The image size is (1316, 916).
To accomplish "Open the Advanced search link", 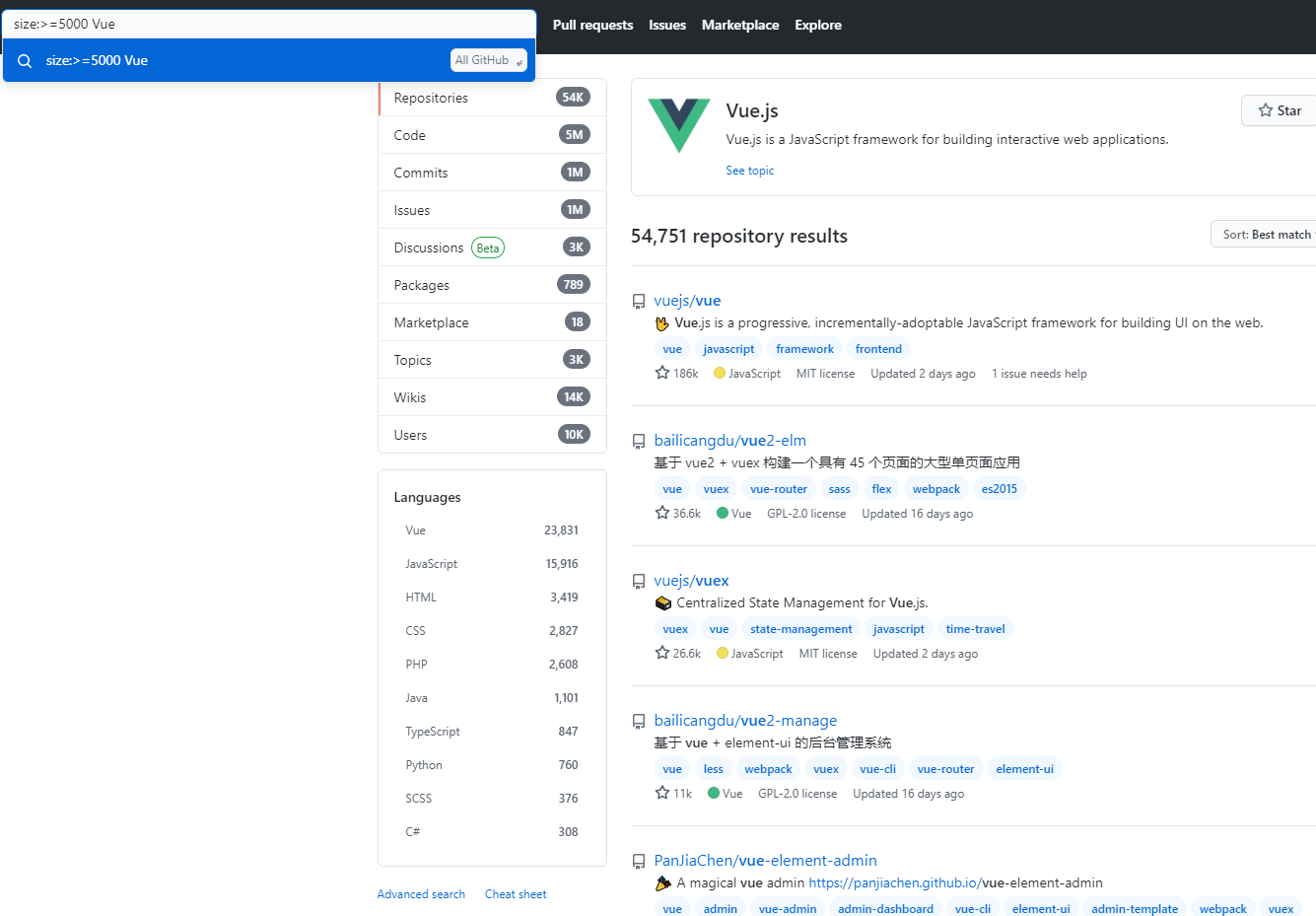I will 421,894.
